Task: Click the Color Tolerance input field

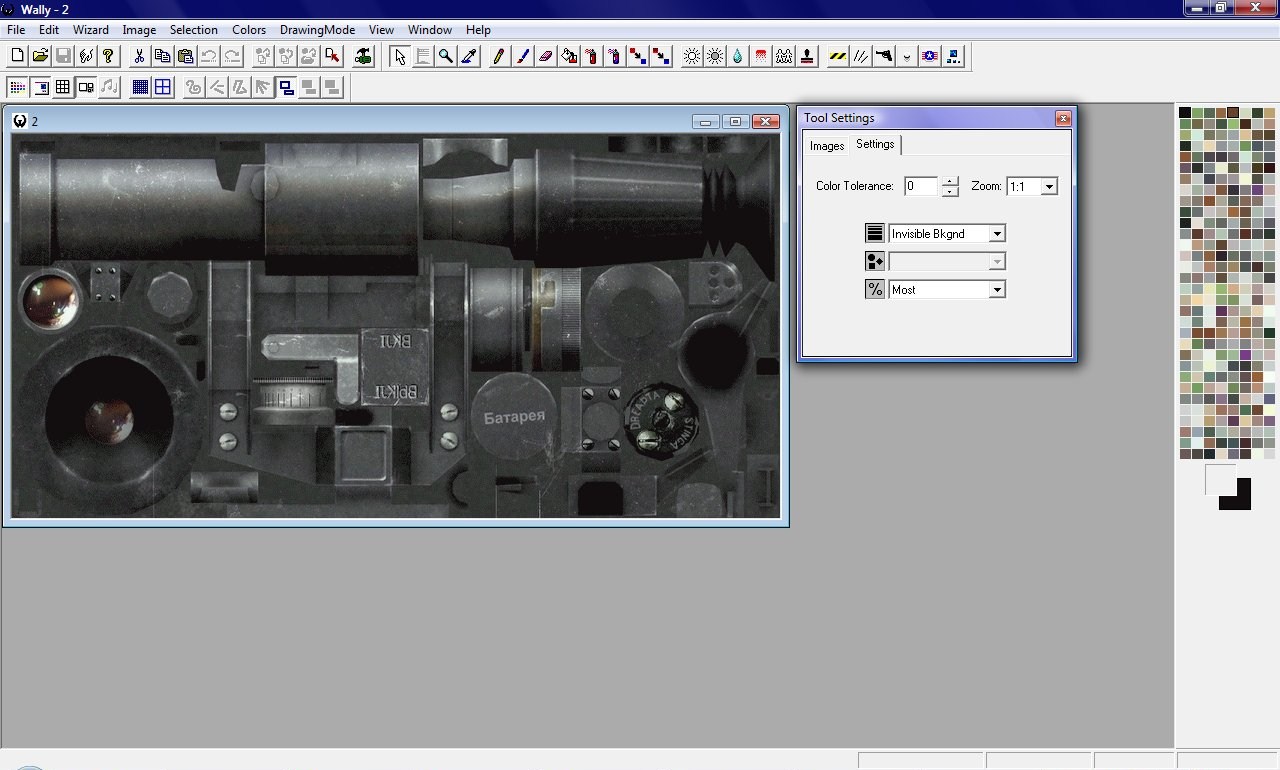Action: [920, 186]
